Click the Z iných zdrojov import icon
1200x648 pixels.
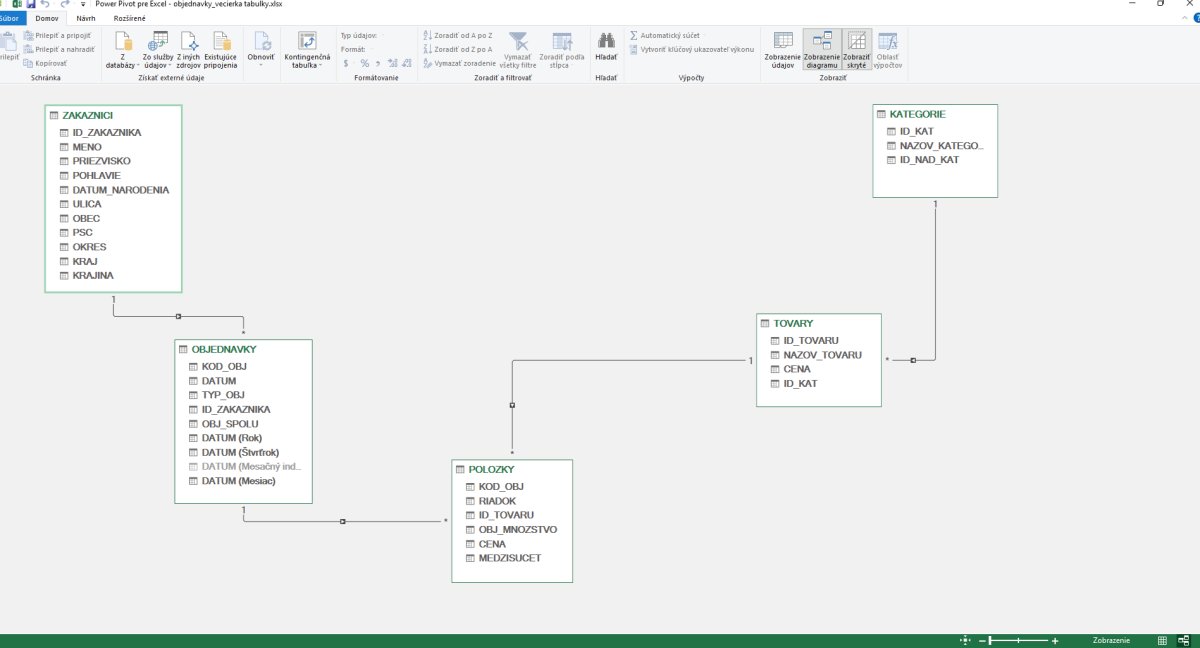(188, 49)
